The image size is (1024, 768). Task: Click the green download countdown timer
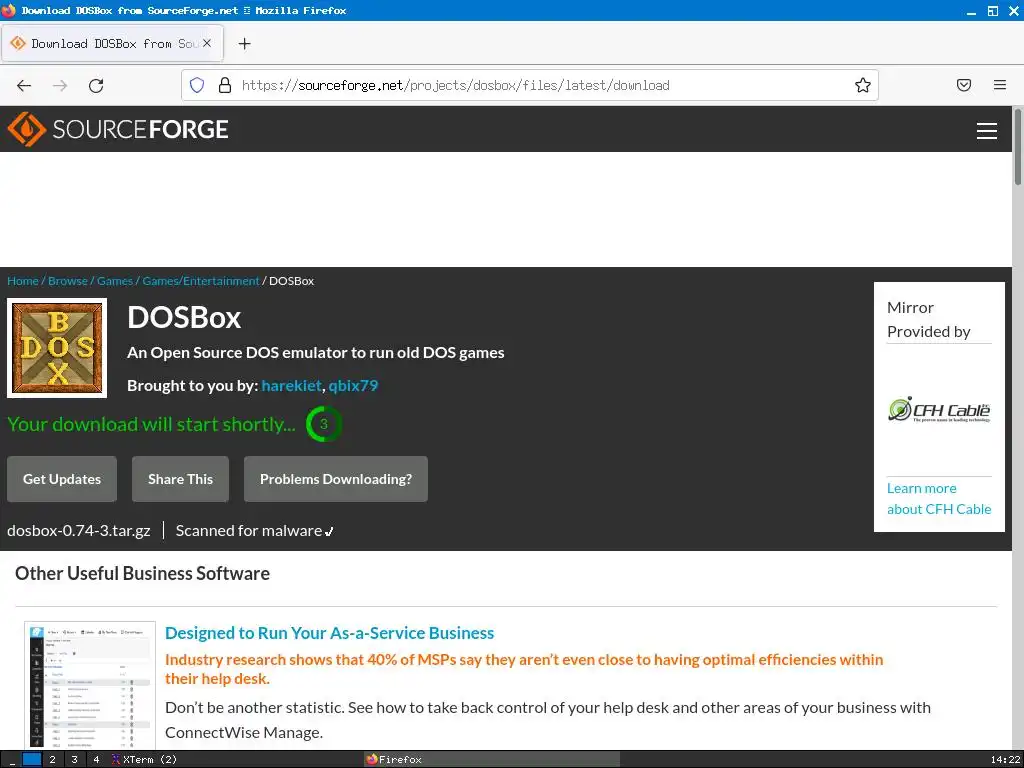[x=323, y=424]
